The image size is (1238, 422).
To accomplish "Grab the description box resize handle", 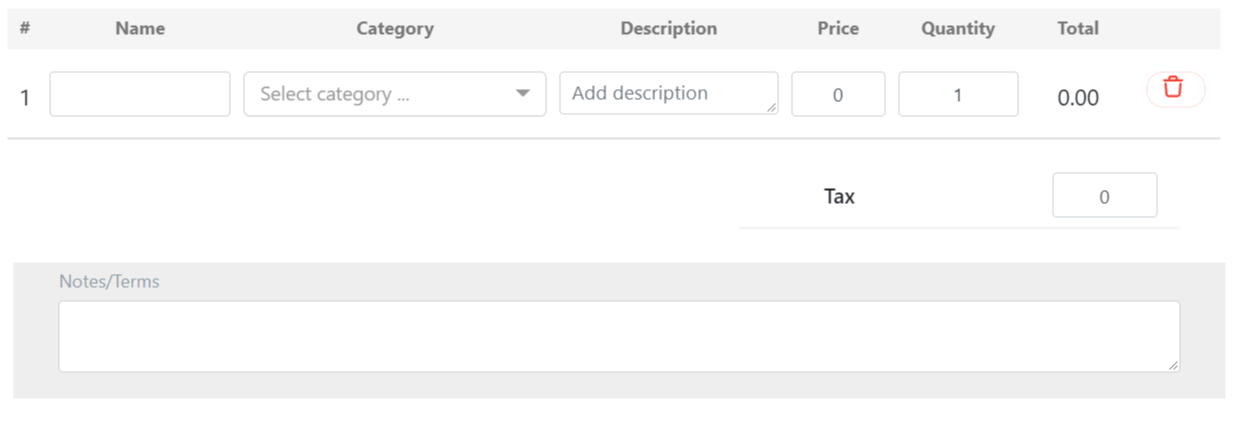I will pos(771,107).
